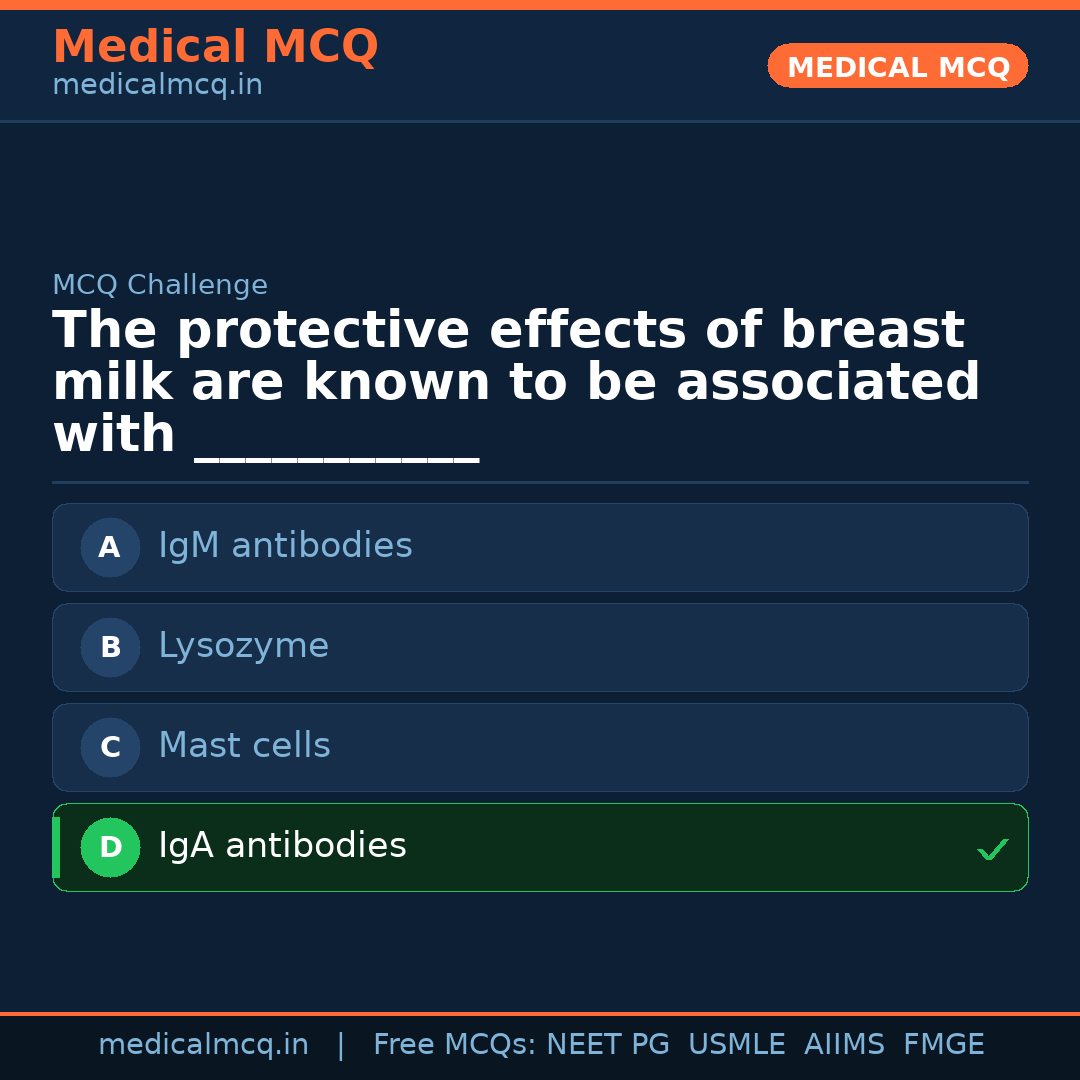Choose the "Lysozyme" answer text

[x=243, y=646]
